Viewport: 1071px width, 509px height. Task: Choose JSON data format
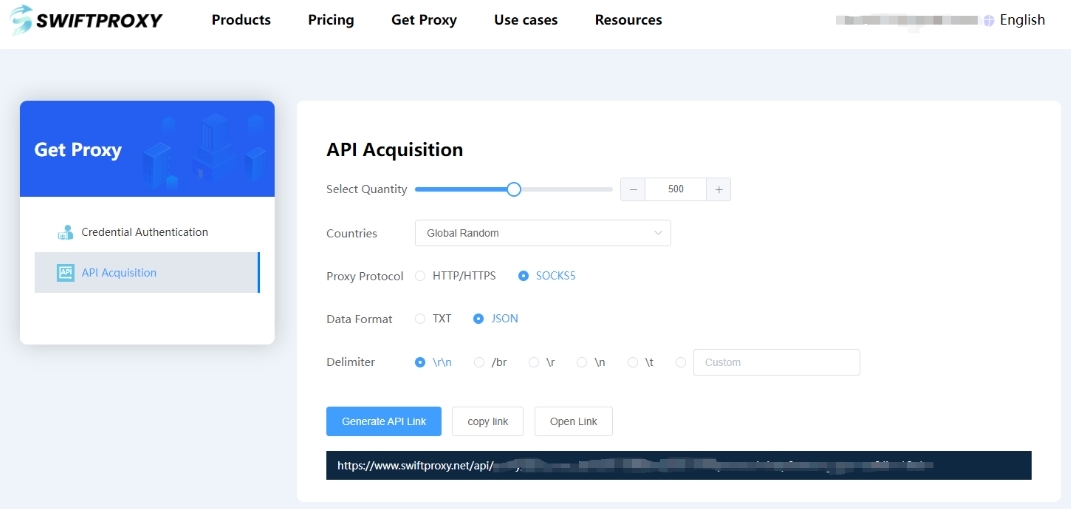pos(478,318)
